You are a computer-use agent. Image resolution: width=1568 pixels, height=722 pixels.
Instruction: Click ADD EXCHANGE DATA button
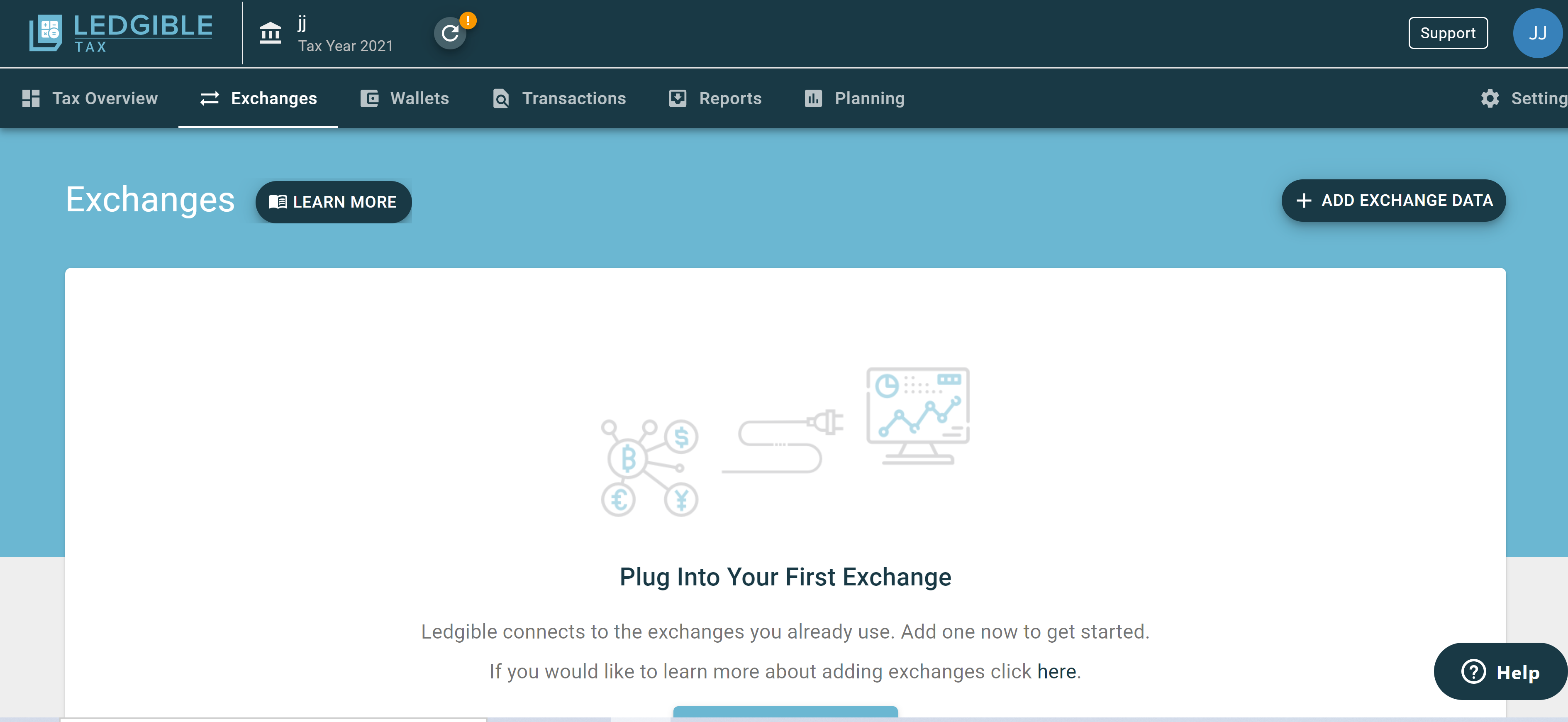pos(1394,201)
